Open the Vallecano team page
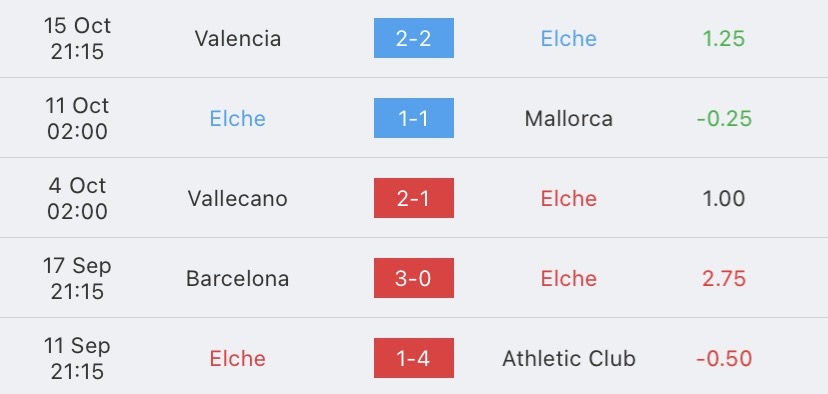Screen dimensions: 828x394 coord(238,199)
